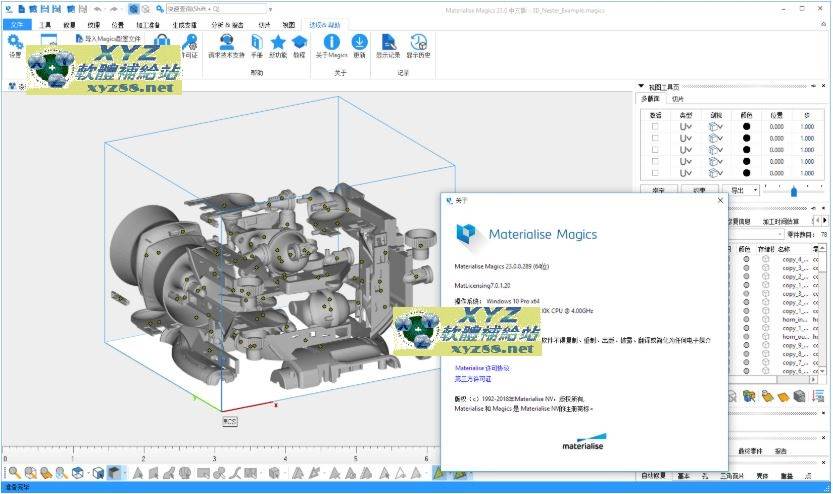Click the Show History clock icon
The width and height of the screenshot is (833, 494).
418,42
